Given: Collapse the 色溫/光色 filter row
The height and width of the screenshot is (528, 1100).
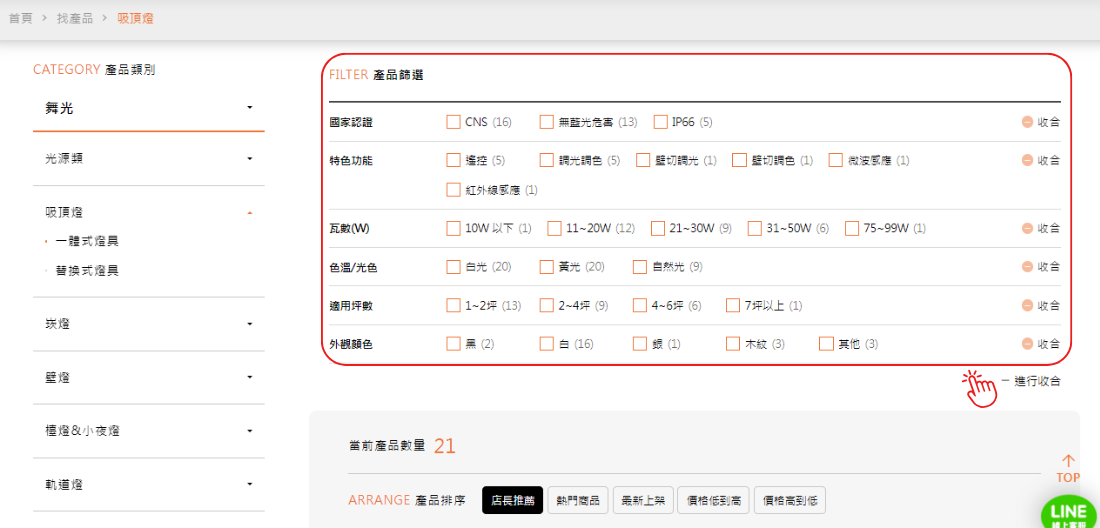Looking at the screenshot, I should pos(1040,267).
